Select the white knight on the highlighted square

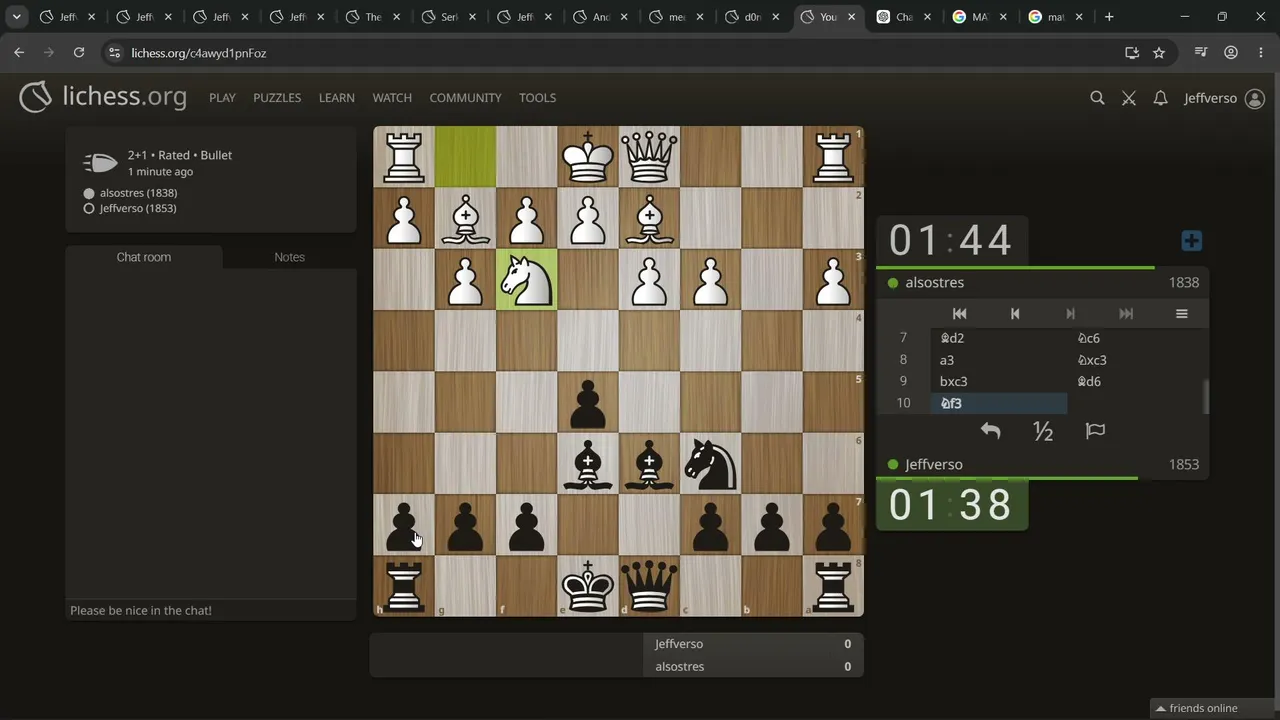click(527, 280)
